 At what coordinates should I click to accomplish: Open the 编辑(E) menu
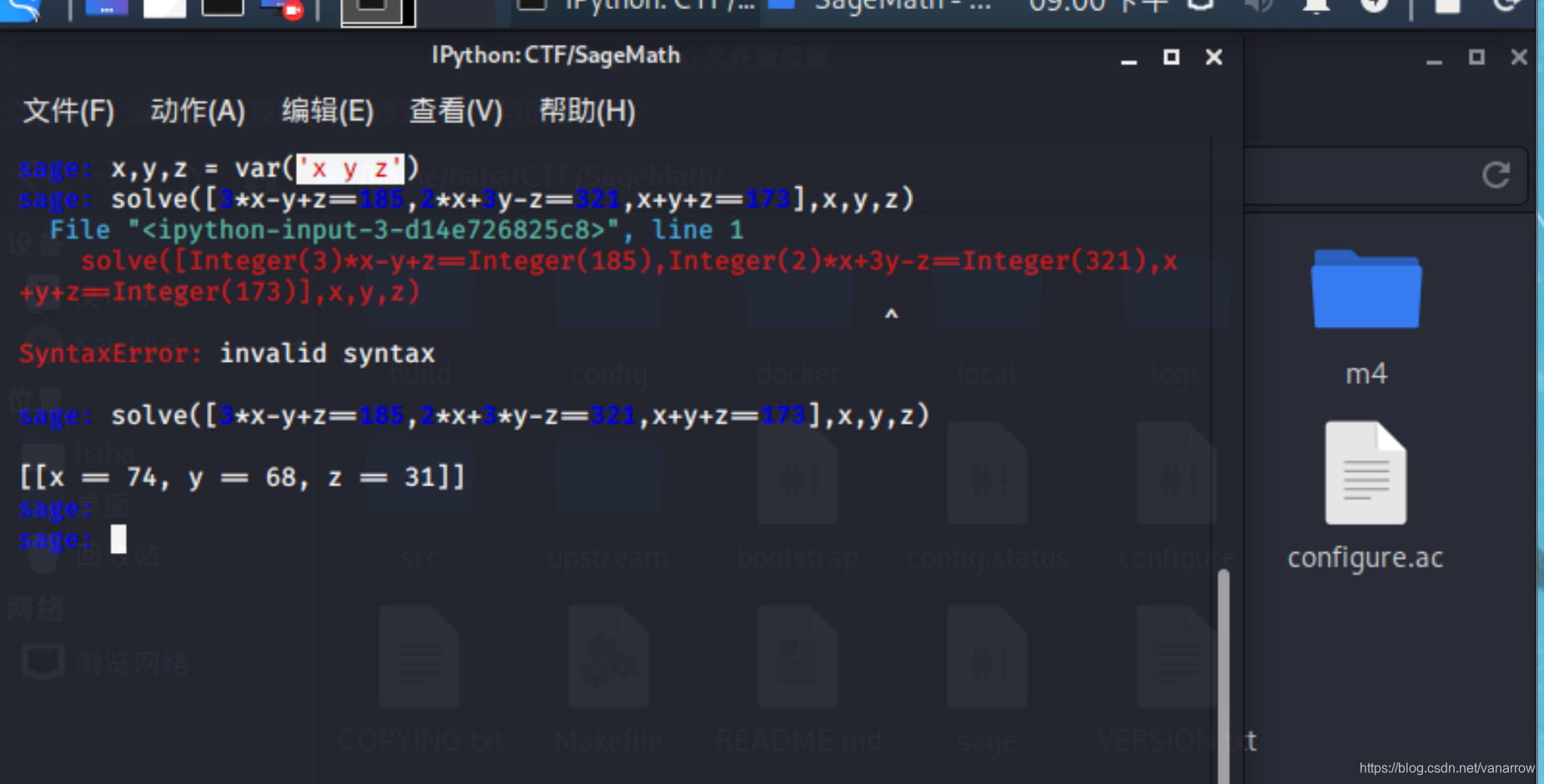[x=328, y=111]
